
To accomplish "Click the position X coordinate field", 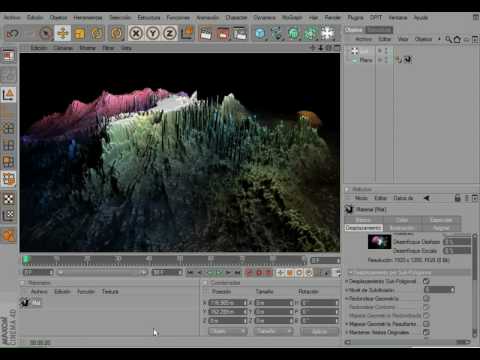I will 228,303.
